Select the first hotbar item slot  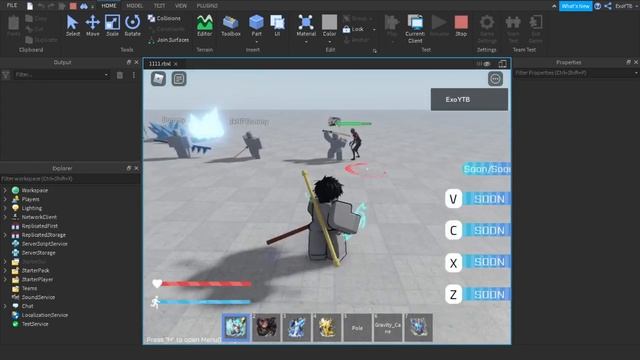point(236,327)
